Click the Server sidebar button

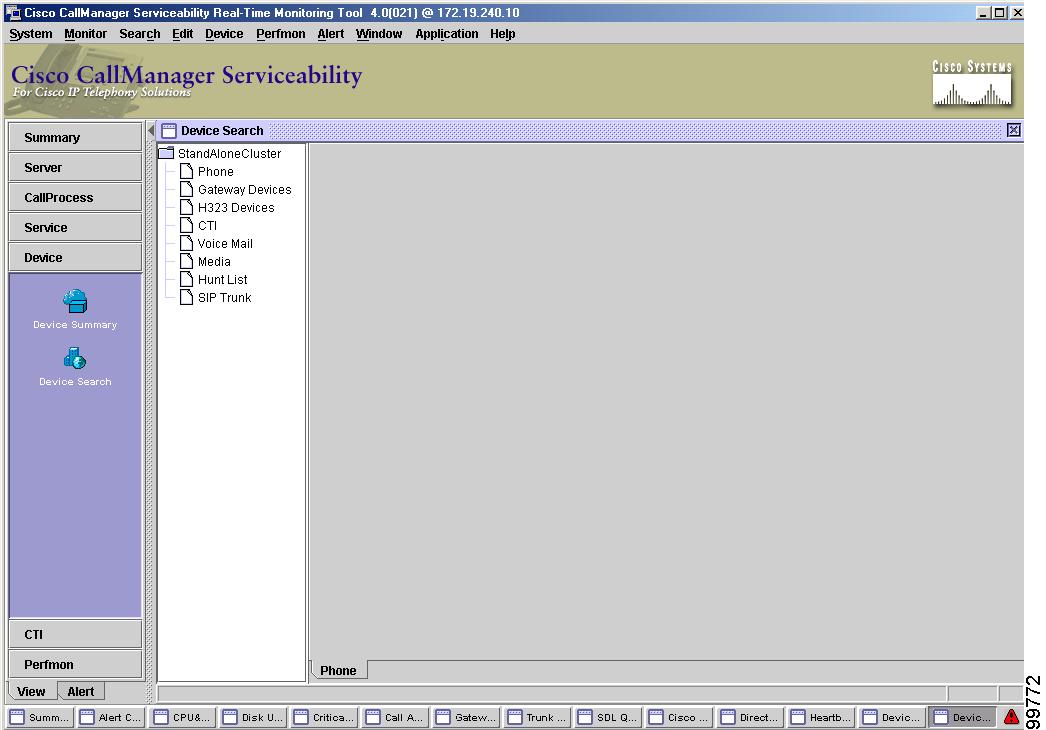point(75,167)
